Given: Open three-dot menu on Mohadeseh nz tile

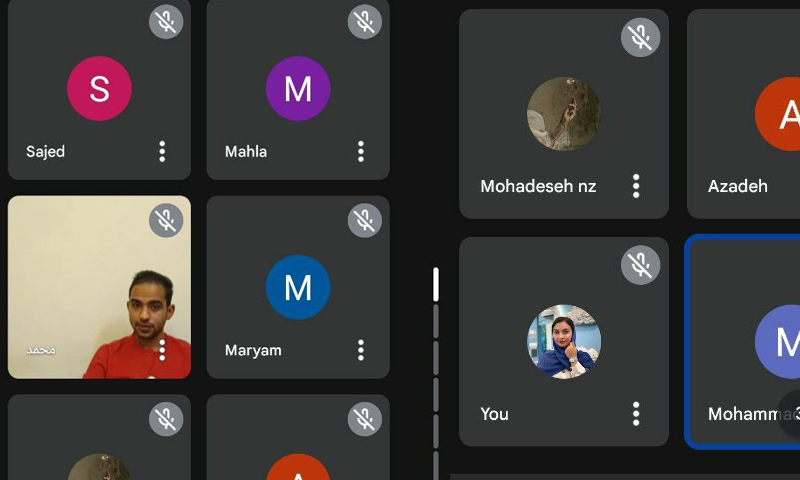Looking at the screenshot, I should (x=636, y=186).
